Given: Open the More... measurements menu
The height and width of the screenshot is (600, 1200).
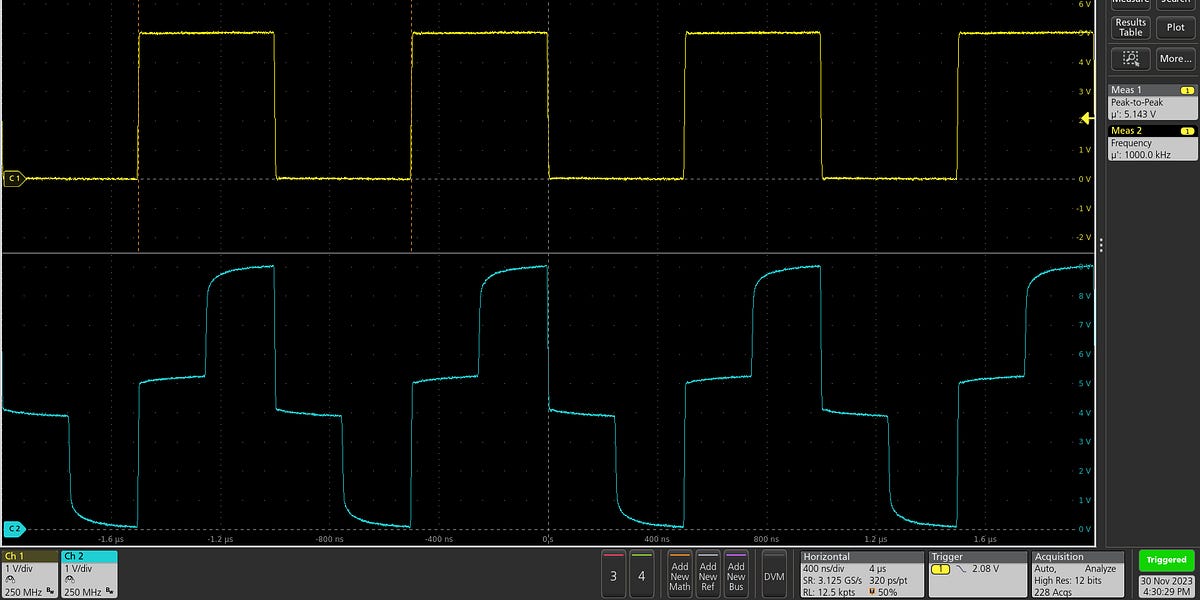Looking at the screenshot, I should (x=1174, y=58).
